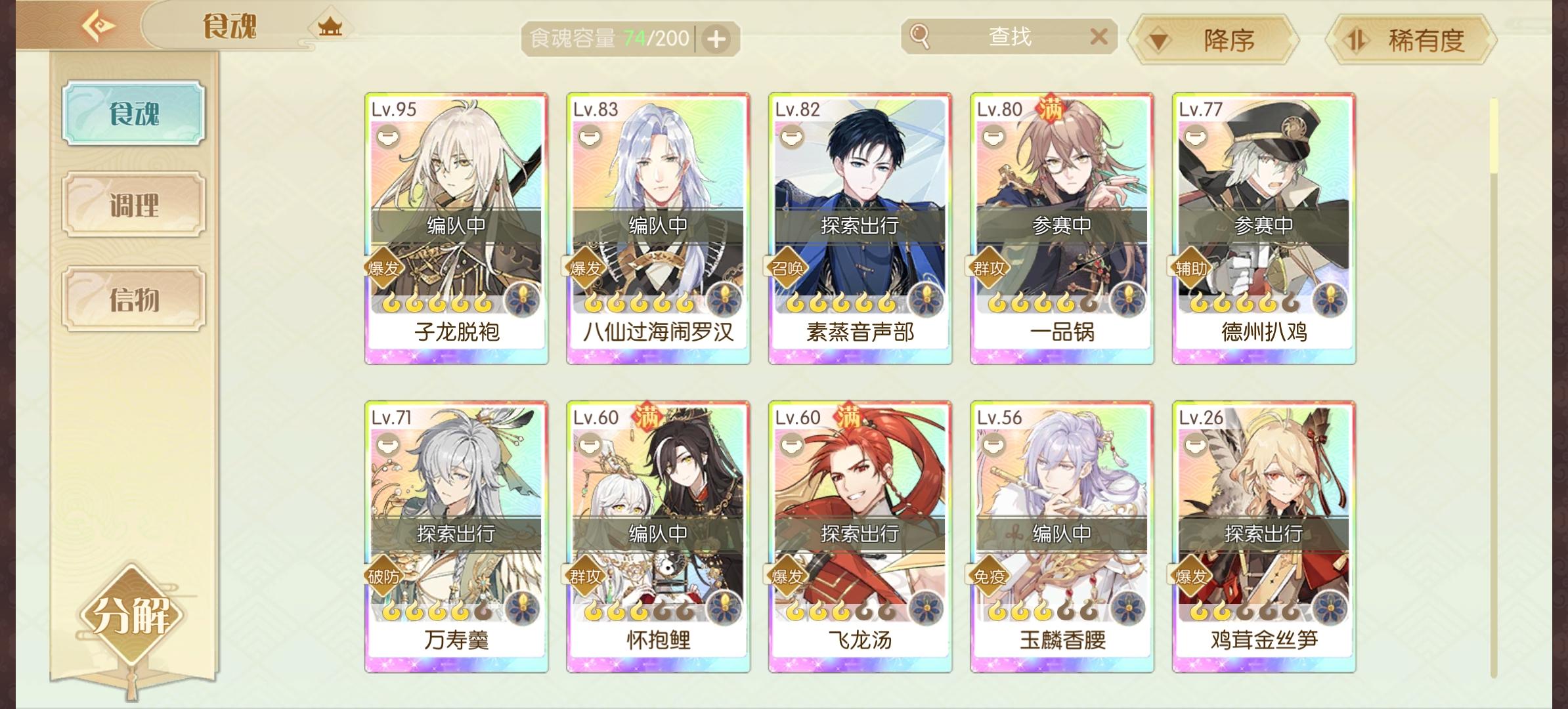Select the 飞龙汤 character card

tap(860, 536)
